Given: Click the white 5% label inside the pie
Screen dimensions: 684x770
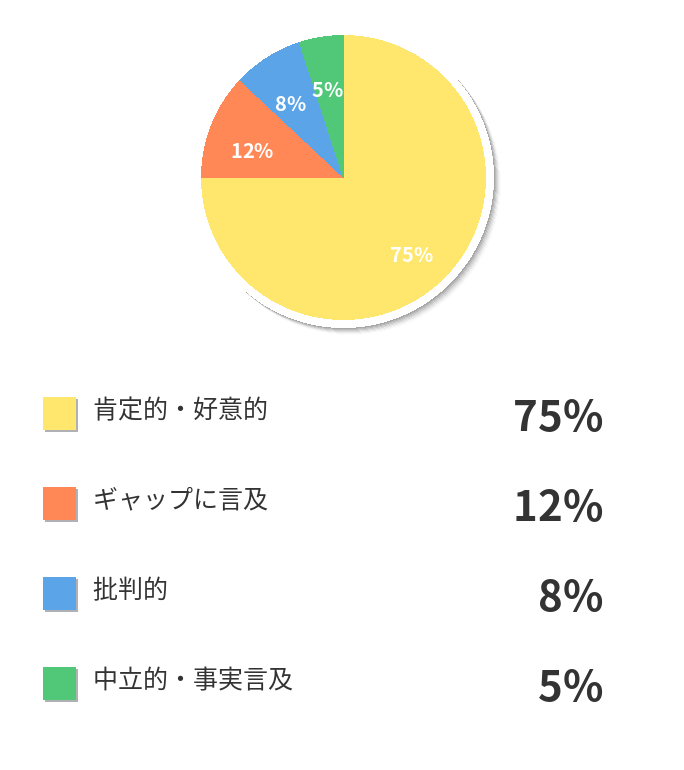Looking at the screenshot, I should click(327, 90).
